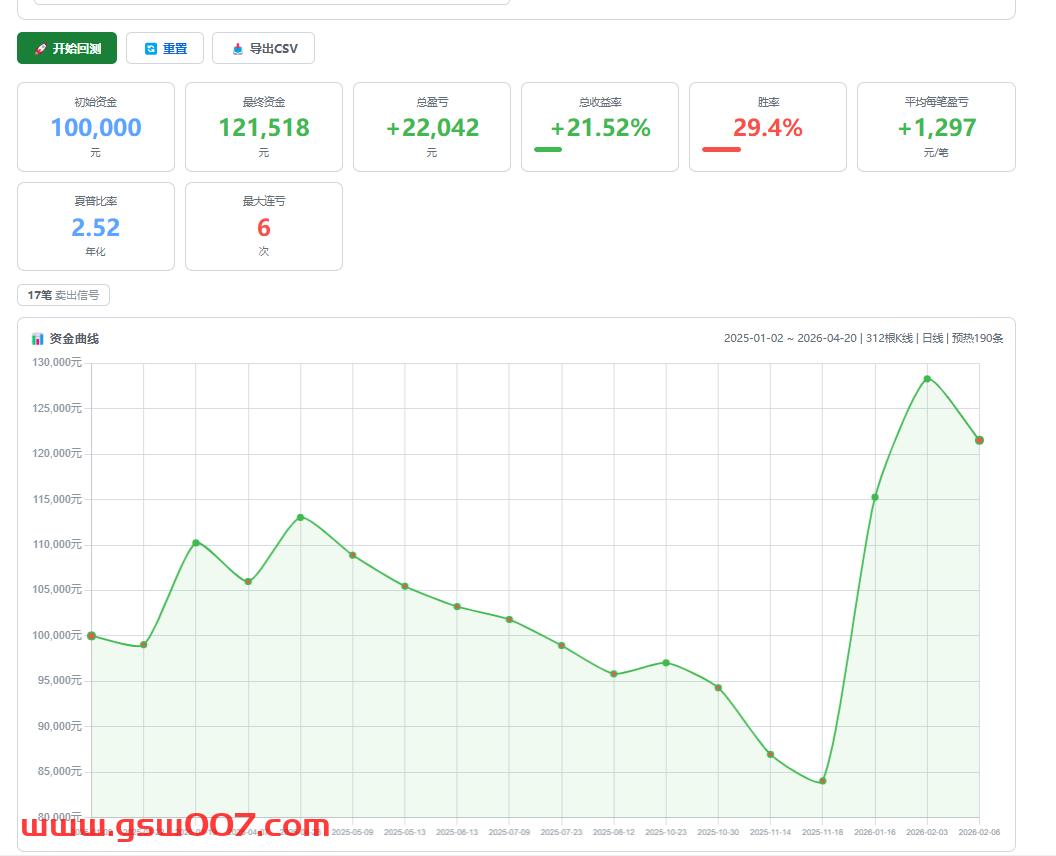Click the bar chart icon beside 资金曲线

coord(38,339)
